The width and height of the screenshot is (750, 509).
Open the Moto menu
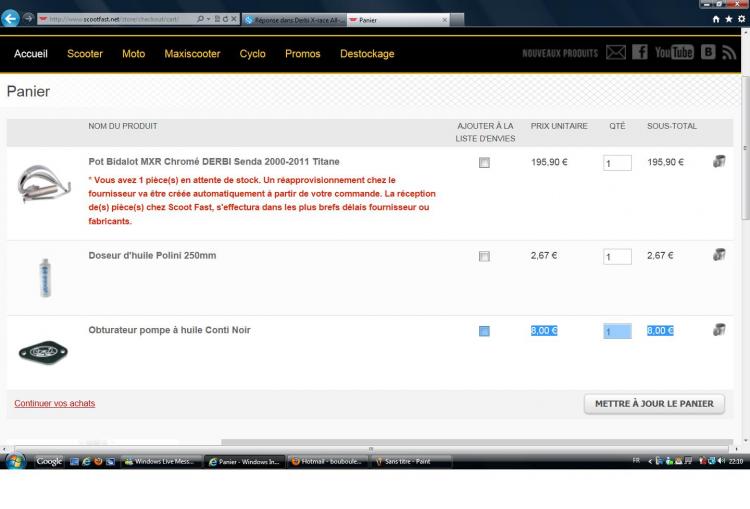coord(133,54)
